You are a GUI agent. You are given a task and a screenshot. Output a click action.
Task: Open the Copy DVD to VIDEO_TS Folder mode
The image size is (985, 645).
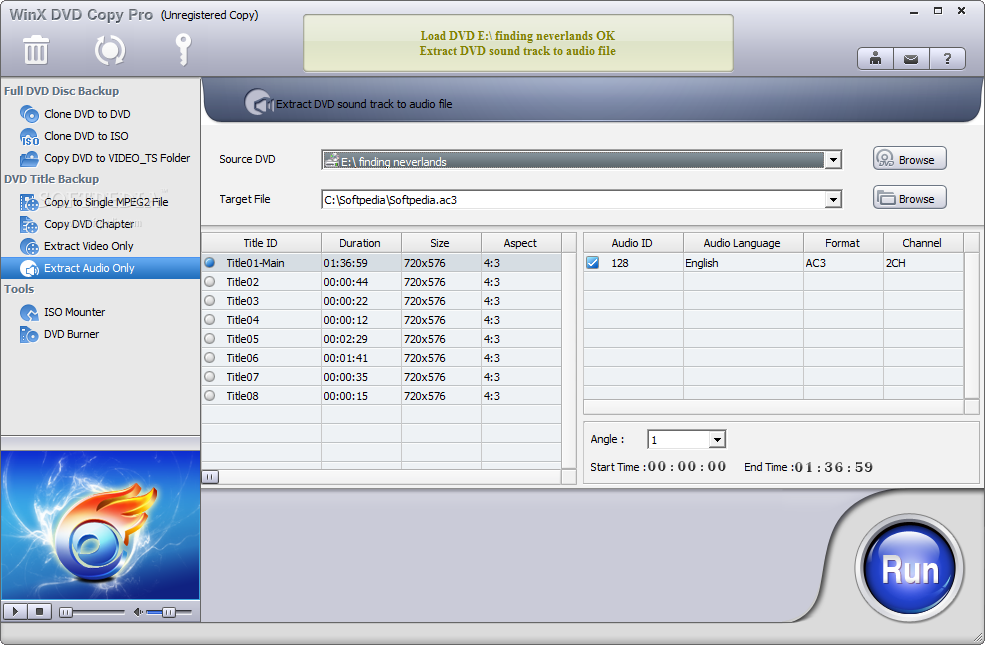click(x=117, y=158)
